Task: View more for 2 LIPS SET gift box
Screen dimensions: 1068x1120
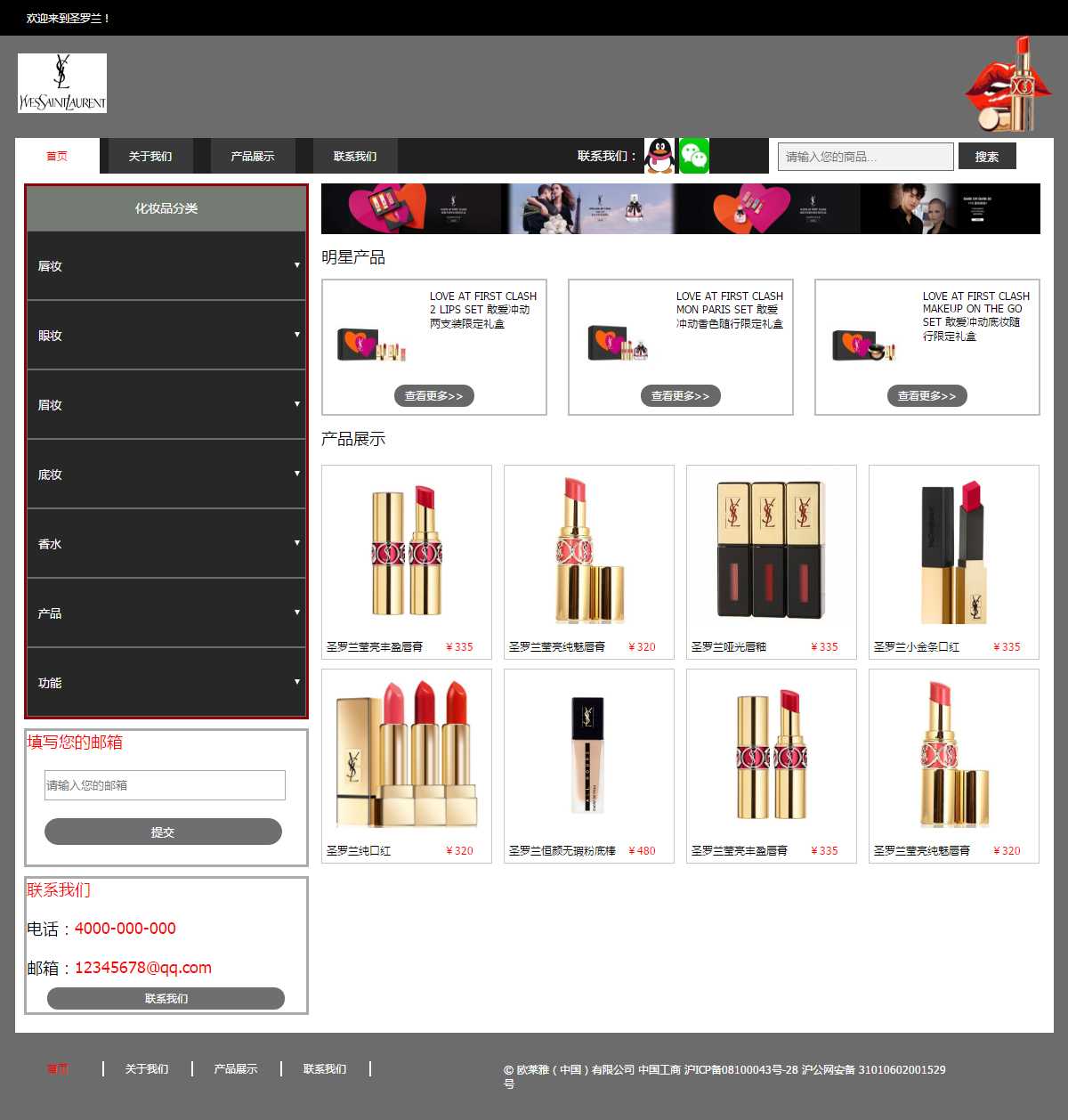Action: point(433,396)
